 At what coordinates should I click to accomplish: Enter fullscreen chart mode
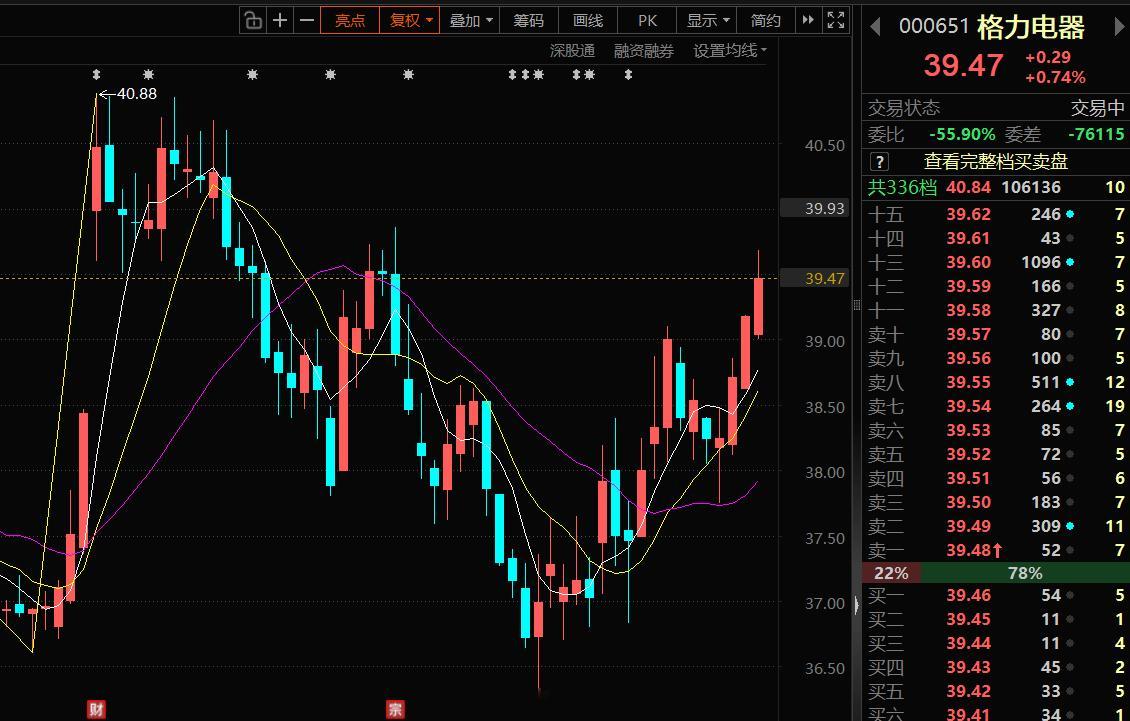coord(836,20)
